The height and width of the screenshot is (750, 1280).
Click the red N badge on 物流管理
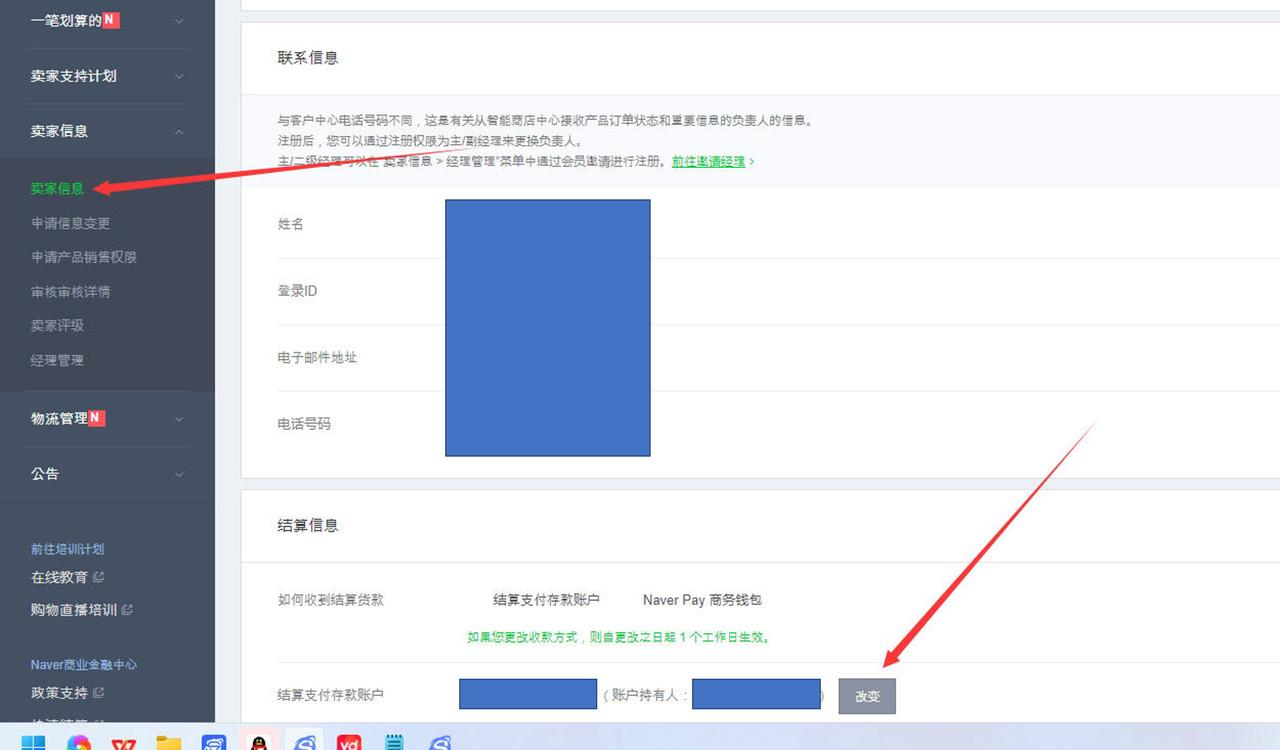click(x=96, y=418)
